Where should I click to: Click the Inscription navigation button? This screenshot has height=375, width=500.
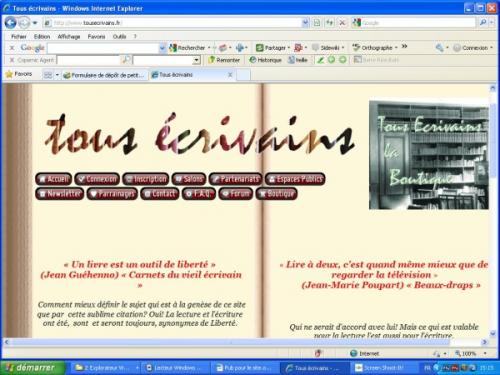point(146,179)
